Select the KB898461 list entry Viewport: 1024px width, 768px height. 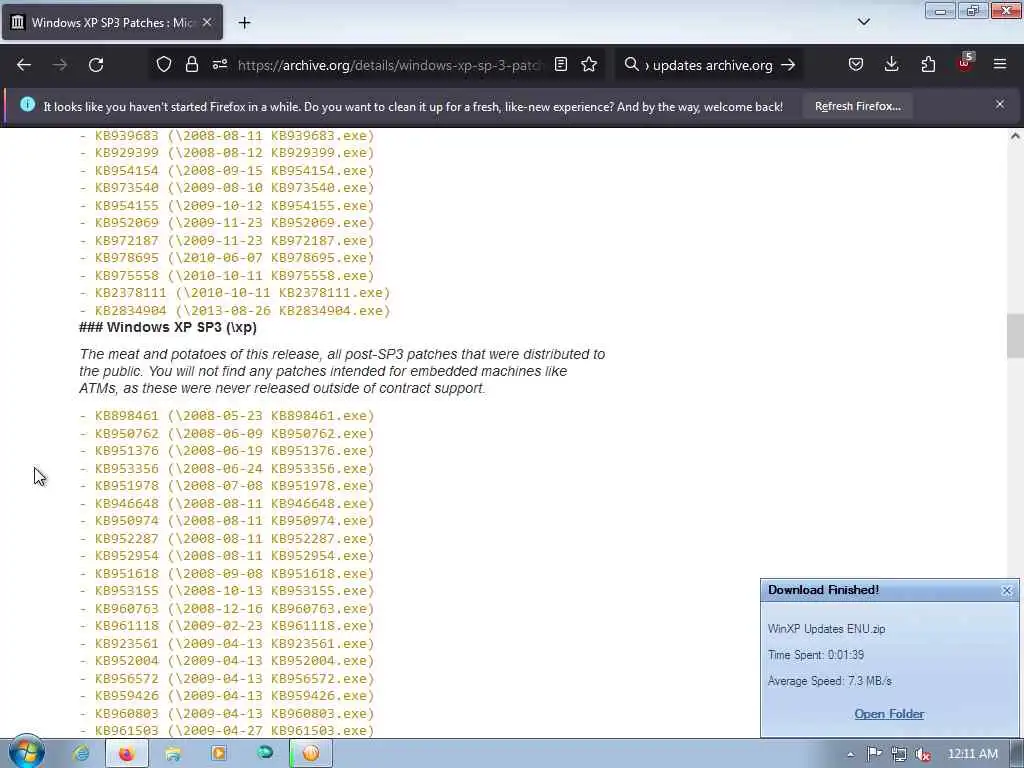(227, 416)
